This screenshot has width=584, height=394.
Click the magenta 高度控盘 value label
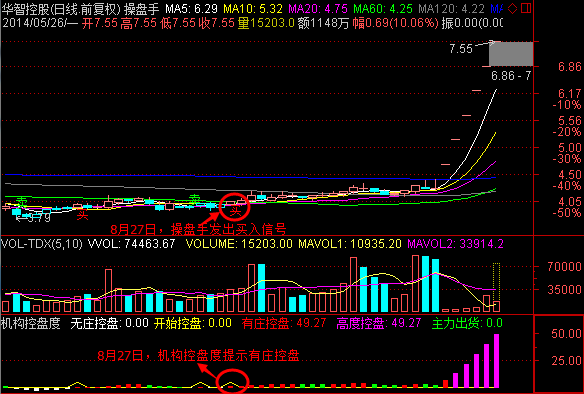click(379, 323)
